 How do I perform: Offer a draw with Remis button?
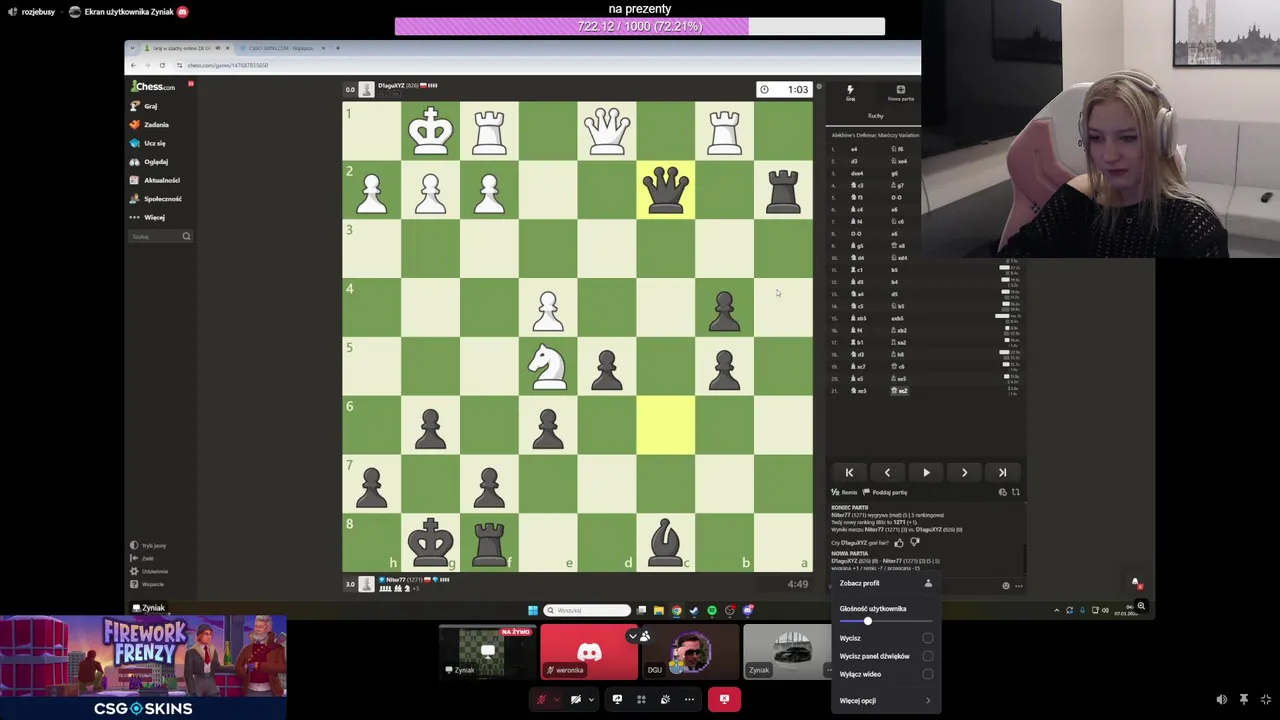point(845,492)
